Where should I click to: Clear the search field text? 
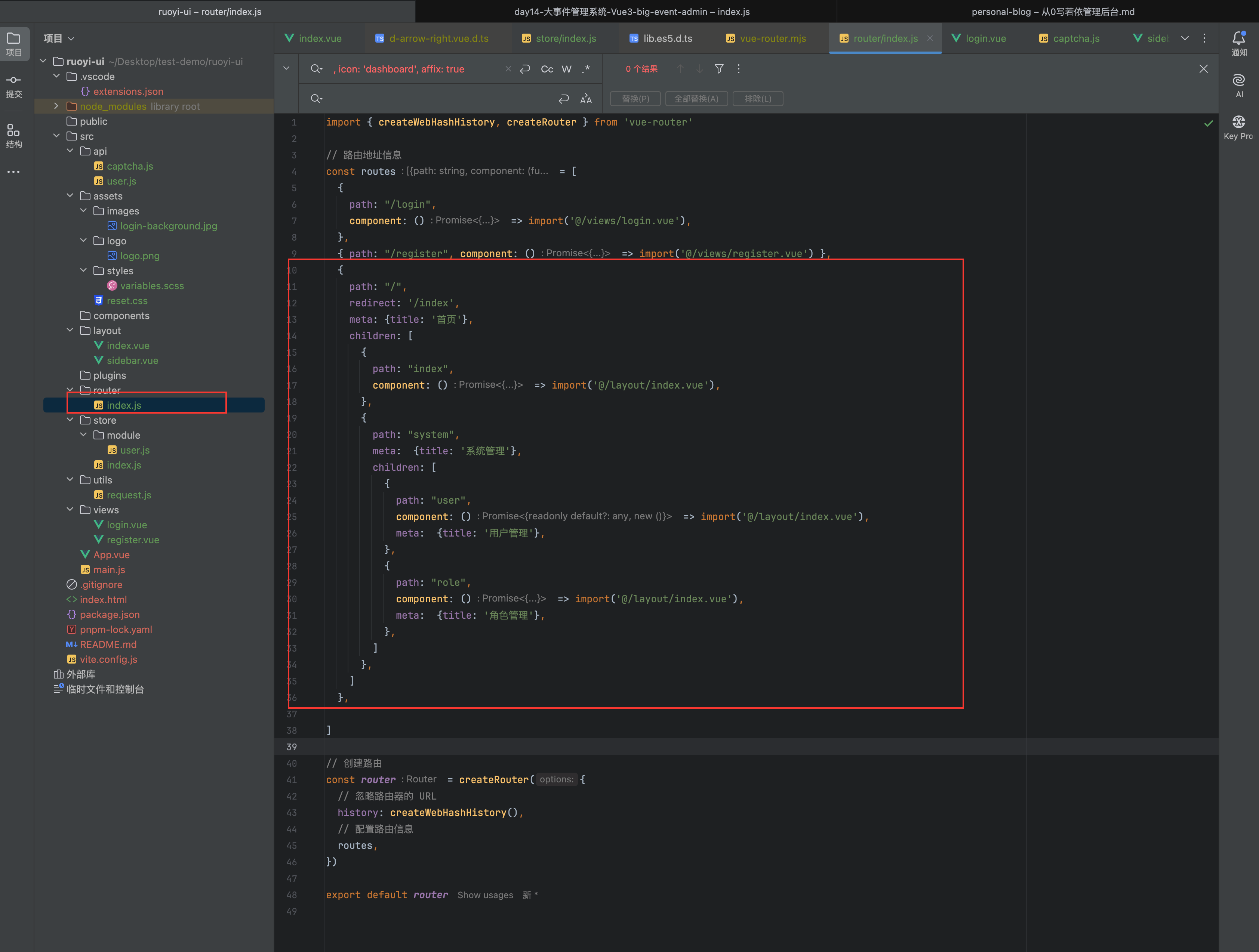click(x=508, y=69)
